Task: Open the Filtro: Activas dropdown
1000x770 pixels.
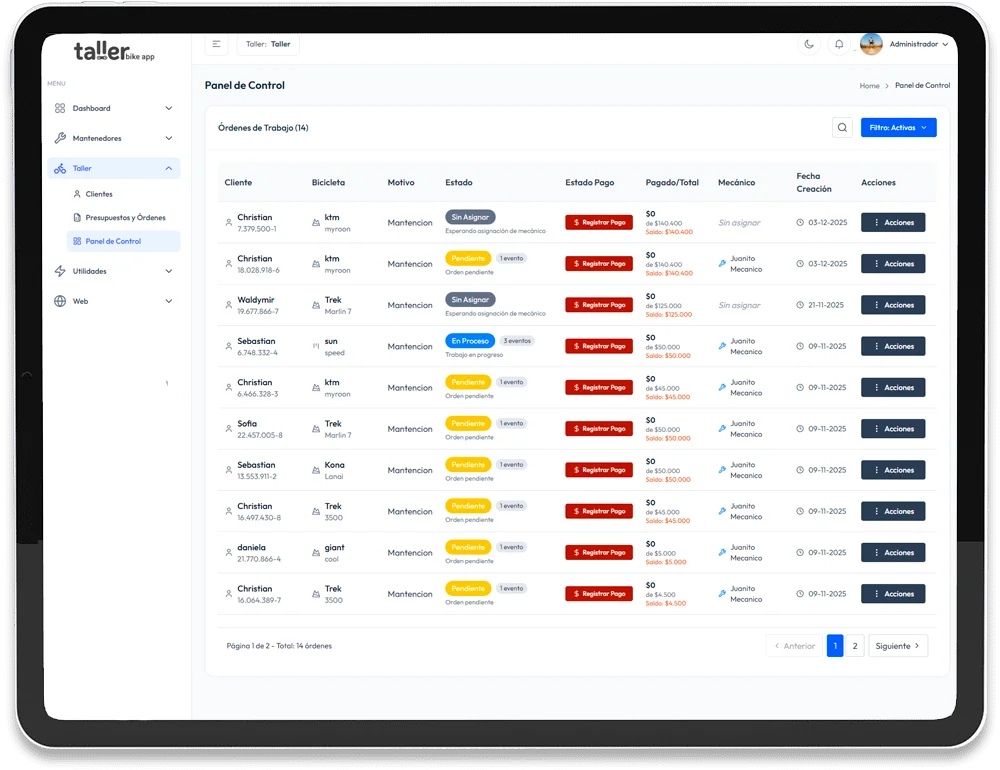Action: coord(898,128)
